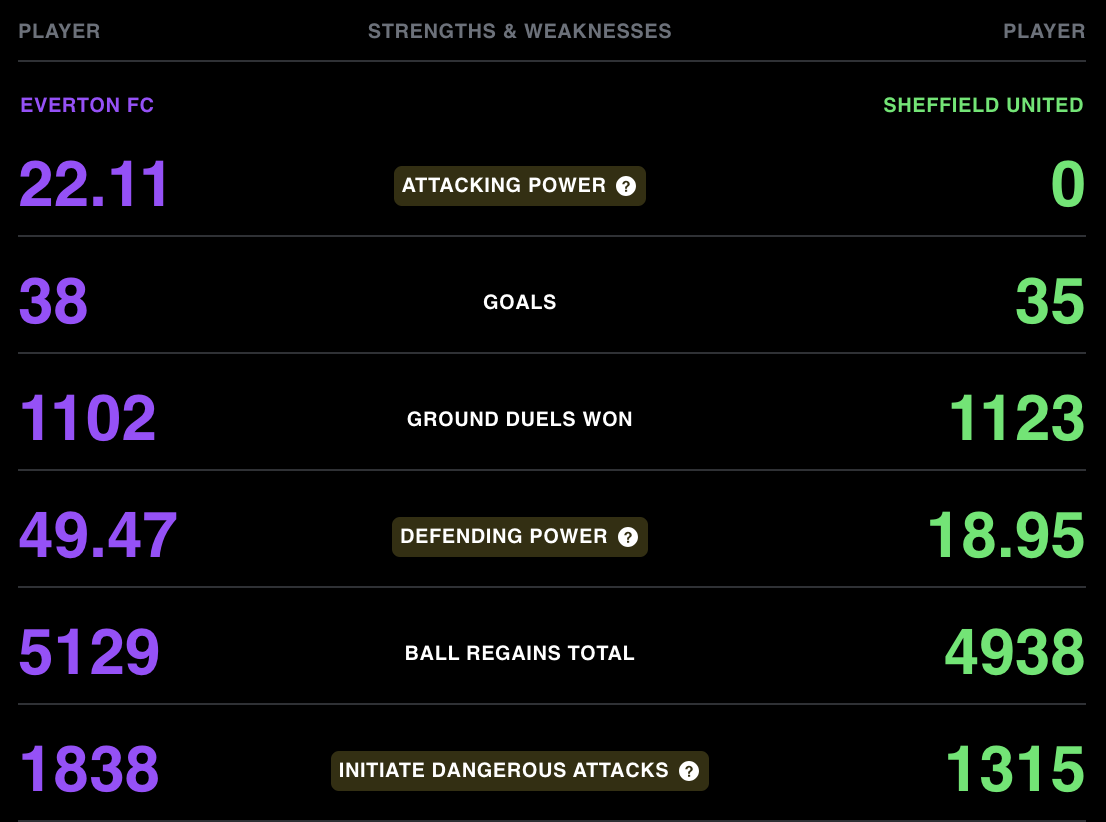Image resolution: width=1106 pixels, height=822 pixels.
Task: Click the Ball Regains Total label
Action: tap(520, 653)
